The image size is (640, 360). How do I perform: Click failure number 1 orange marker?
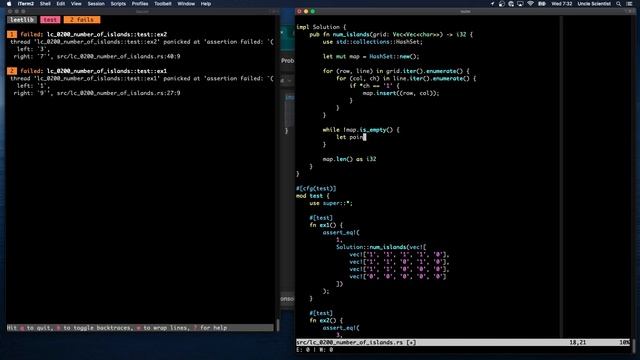click(x=12, y=34)
